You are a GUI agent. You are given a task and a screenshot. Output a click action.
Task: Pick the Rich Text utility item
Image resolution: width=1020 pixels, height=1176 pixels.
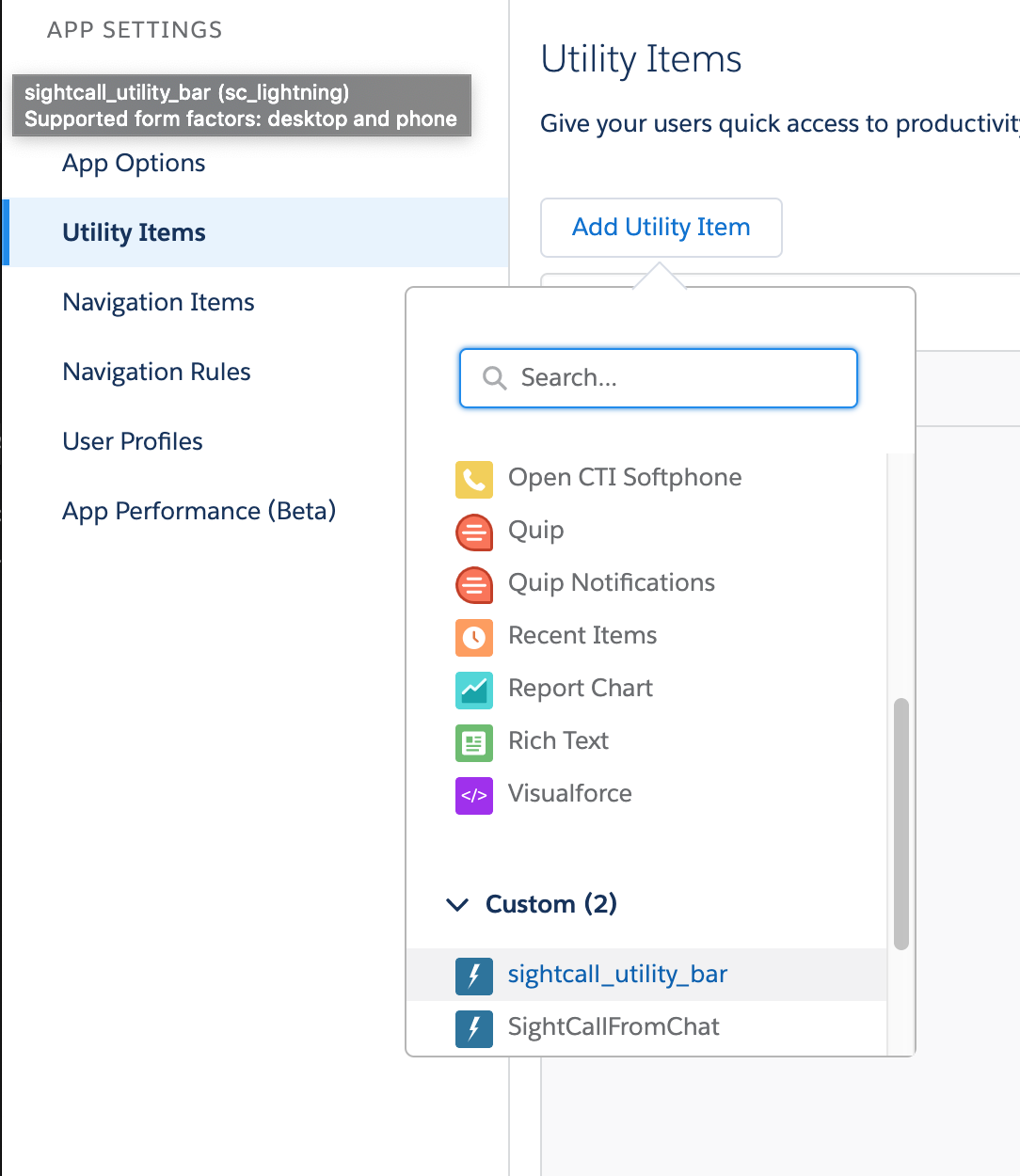558,741
